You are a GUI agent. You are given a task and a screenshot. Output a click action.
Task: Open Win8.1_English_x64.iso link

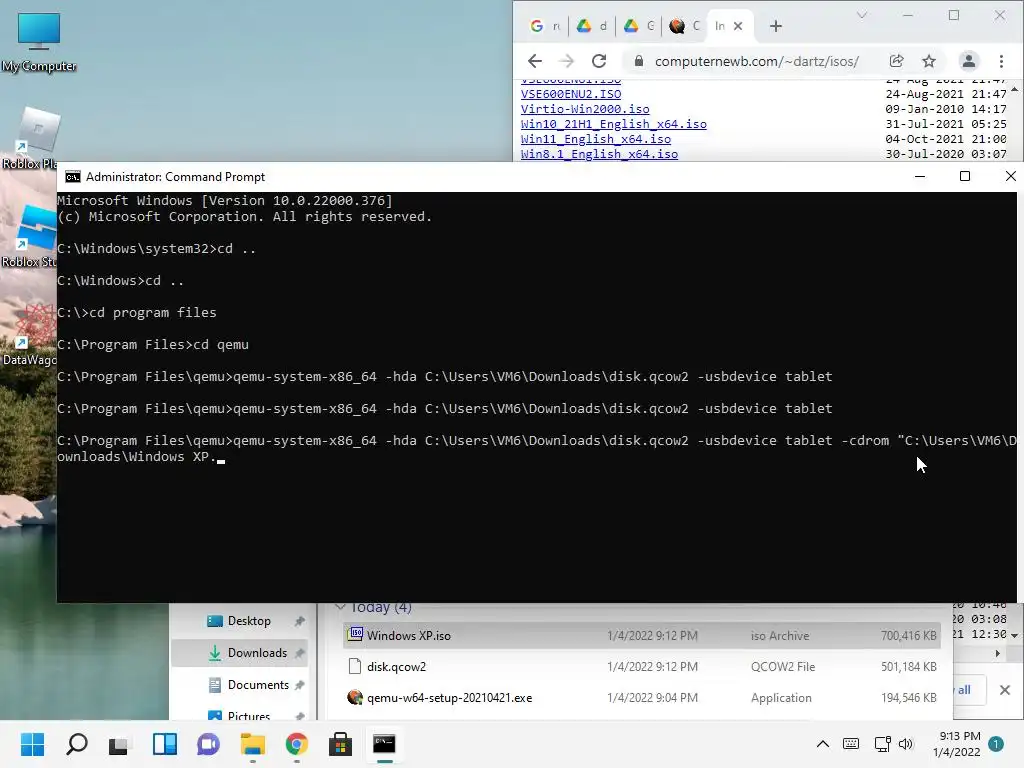pos(599,154)
